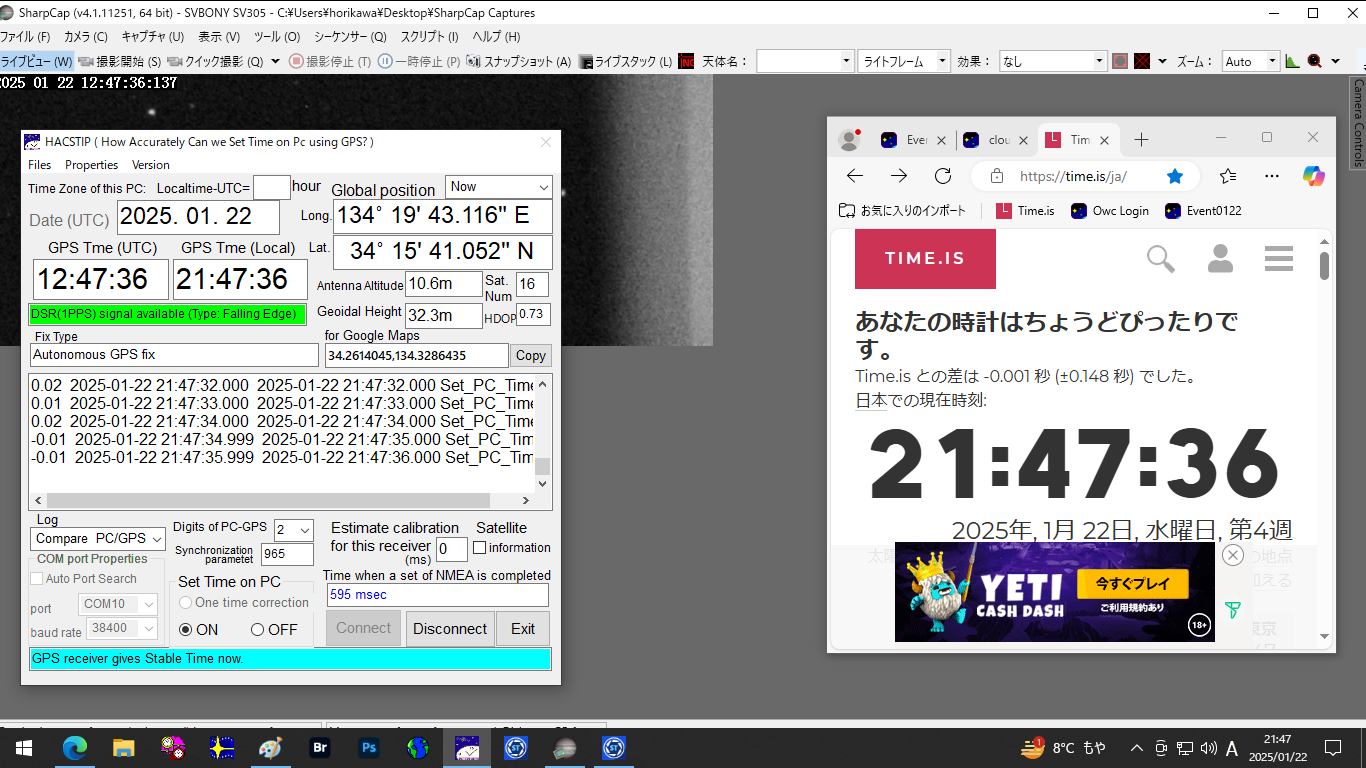
Task: Click the search magnifier on Time.is page
Action: pos(1160,259)
